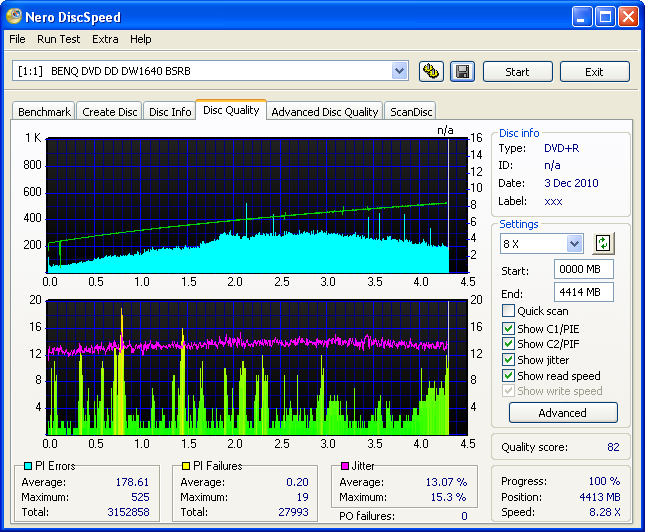Viewport: 645px width, 532px height.
Task: Open the 8 X speed dropdown
Action: pos(574,244)
